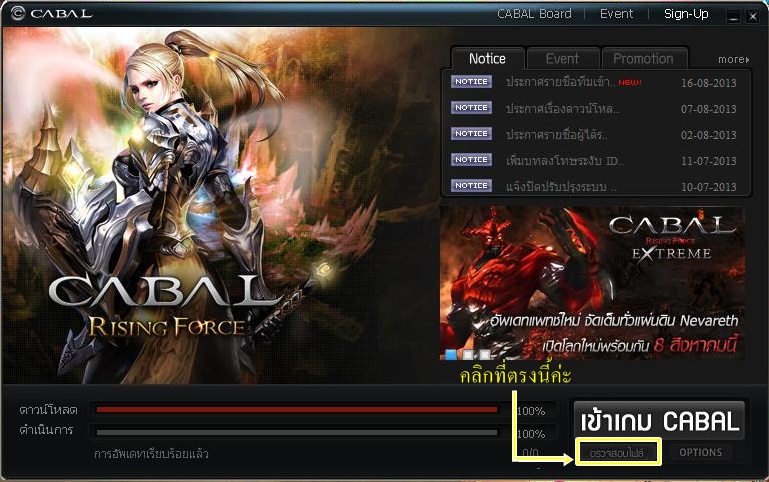The width and height of the screenshot is (769, 482).
Task: Click the NOTICE badge beside 16-08-2013
Action: click(471, 81)
